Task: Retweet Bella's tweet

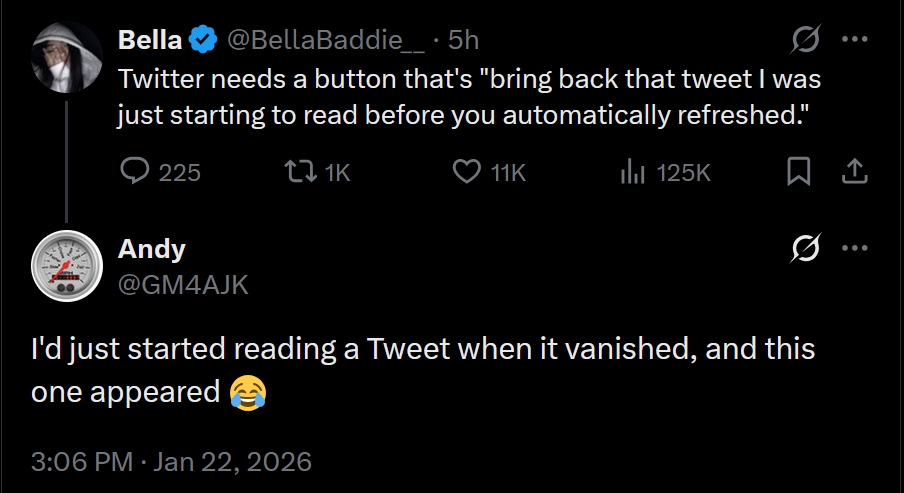Action: (x=297, y=173)
